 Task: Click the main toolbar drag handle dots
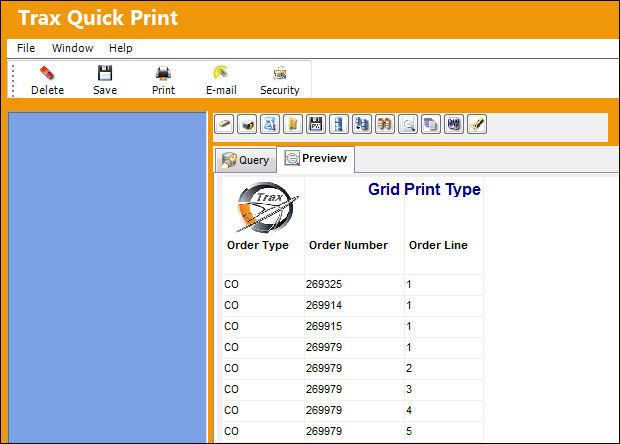[13, 80]
